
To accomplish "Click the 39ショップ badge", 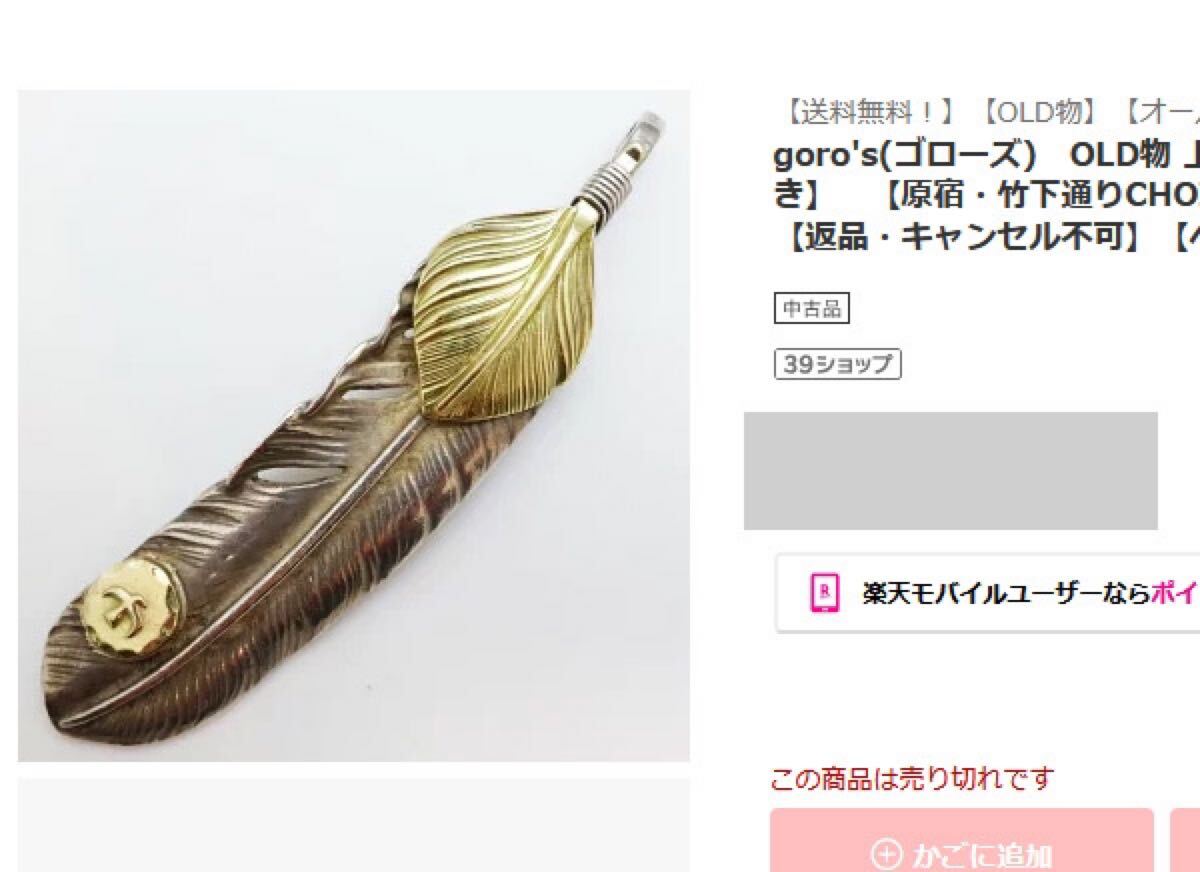I will [x=838, y=364].
